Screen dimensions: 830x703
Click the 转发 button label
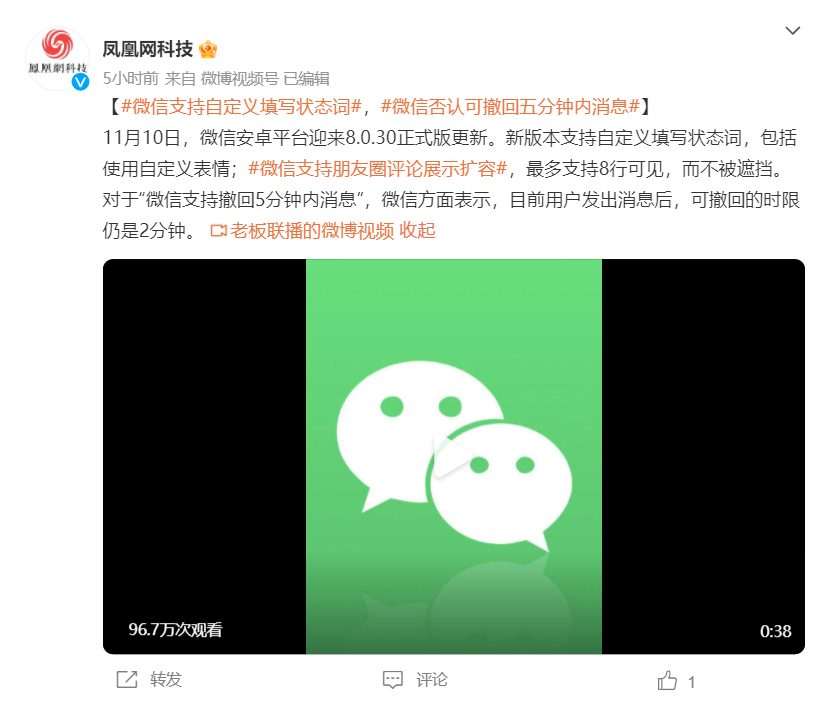click(166, 680)
